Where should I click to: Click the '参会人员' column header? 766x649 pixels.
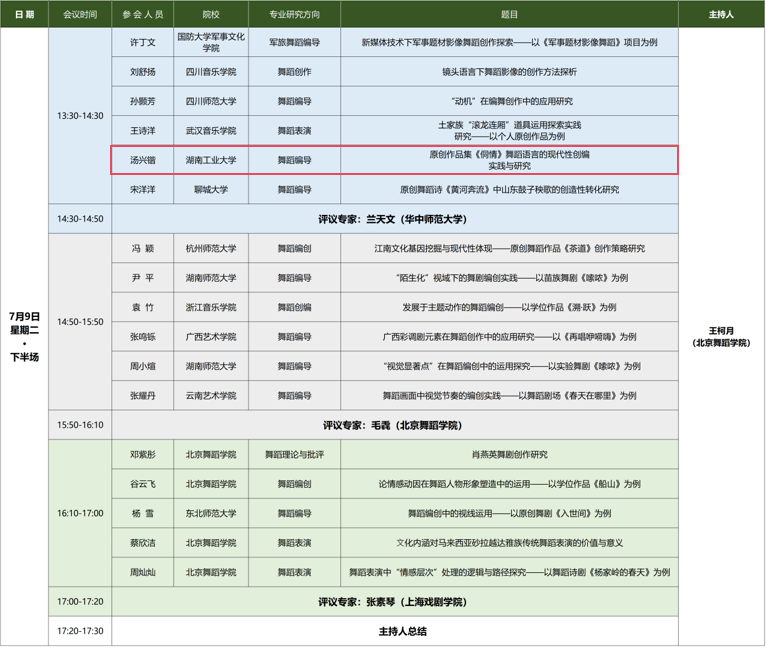tap(143, 14)
